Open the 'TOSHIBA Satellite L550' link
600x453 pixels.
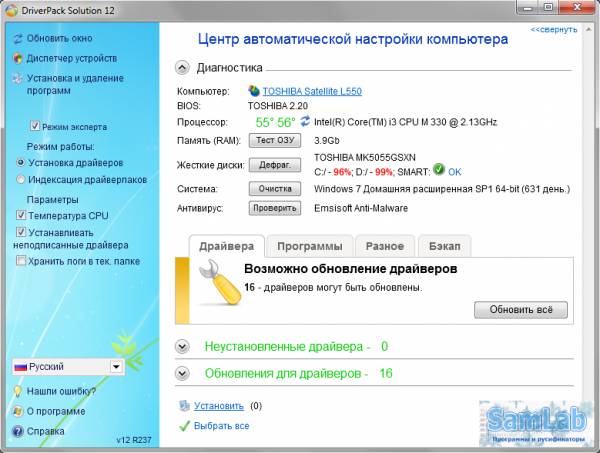(x=312, y=91)
